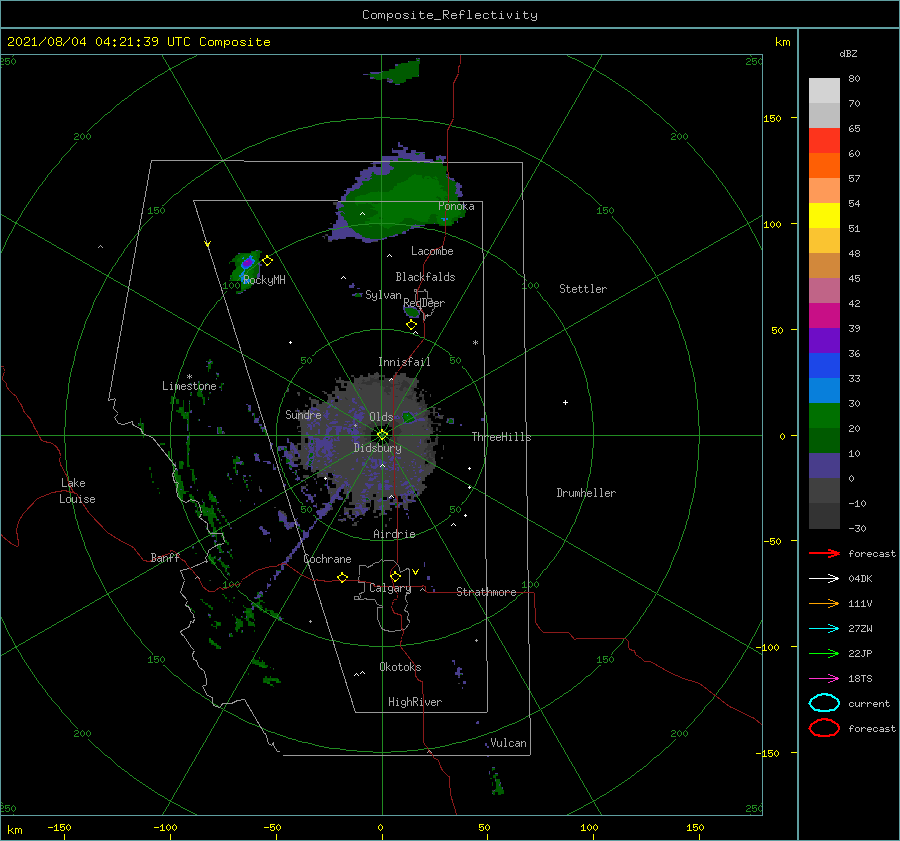
Task: Click the Didsbury city label
Action: [377, 448]
